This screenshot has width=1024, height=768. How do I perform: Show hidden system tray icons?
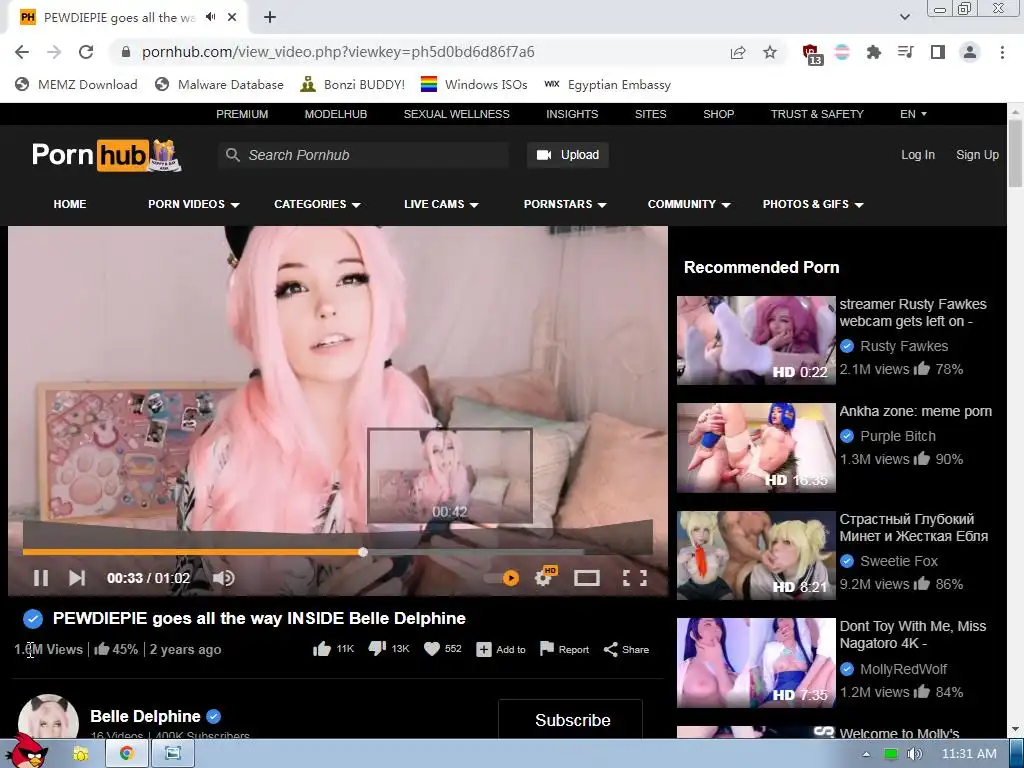click(866, 754)
